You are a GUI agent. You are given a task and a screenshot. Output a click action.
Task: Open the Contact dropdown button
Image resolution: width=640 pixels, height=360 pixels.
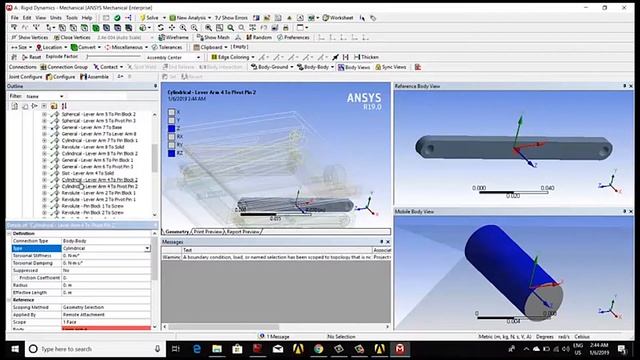point(108,67)
